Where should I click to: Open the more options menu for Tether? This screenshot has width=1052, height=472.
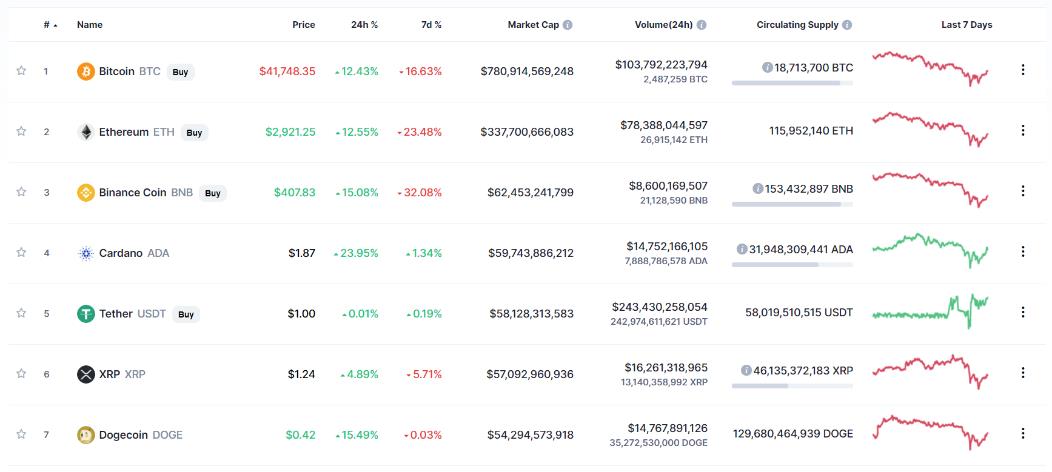(x=1022, y=312)
